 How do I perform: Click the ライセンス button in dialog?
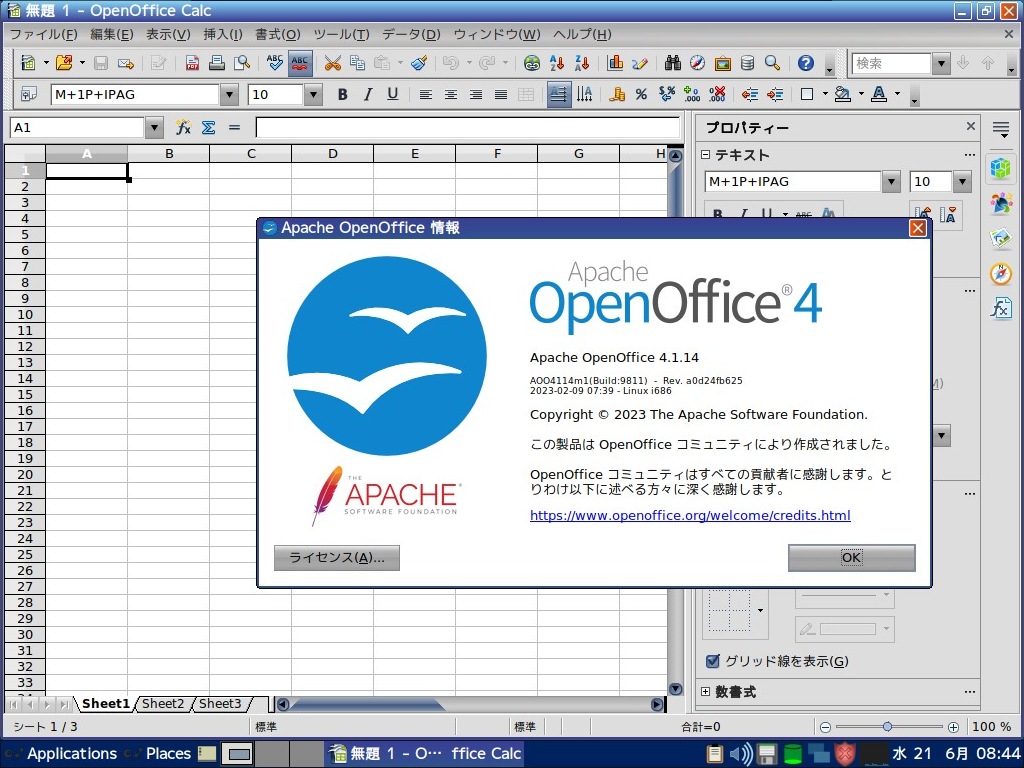coord(337,558)
